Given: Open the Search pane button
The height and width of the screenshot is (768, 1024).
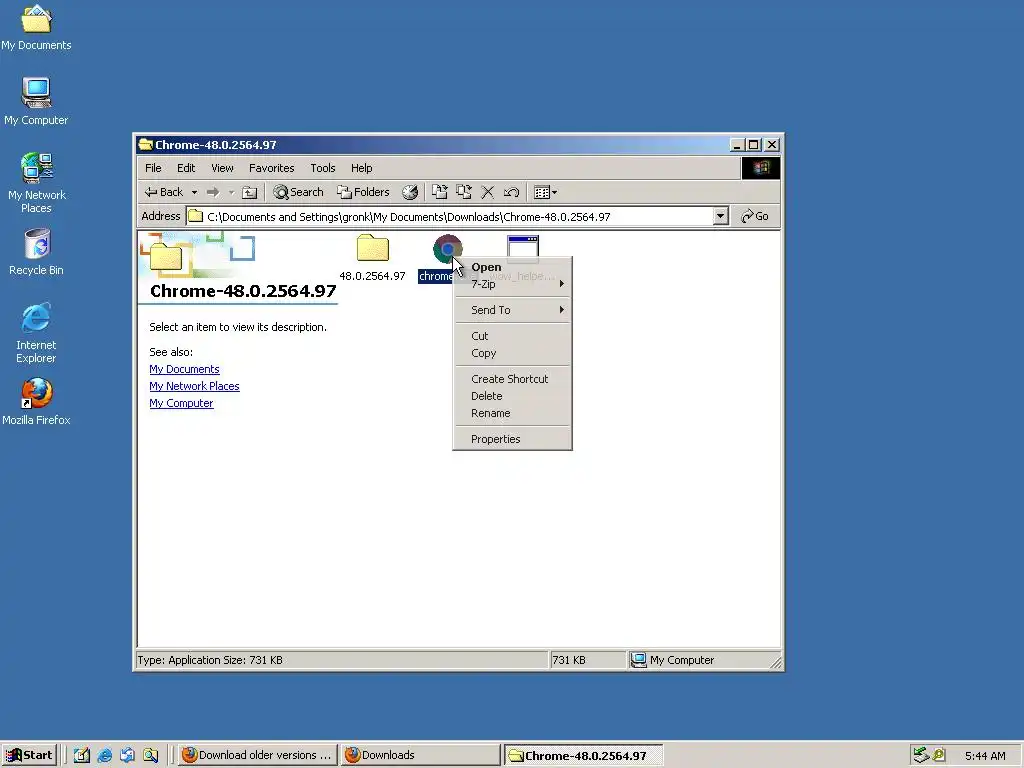Looking at the screenshot, I should tap(298, 192).
